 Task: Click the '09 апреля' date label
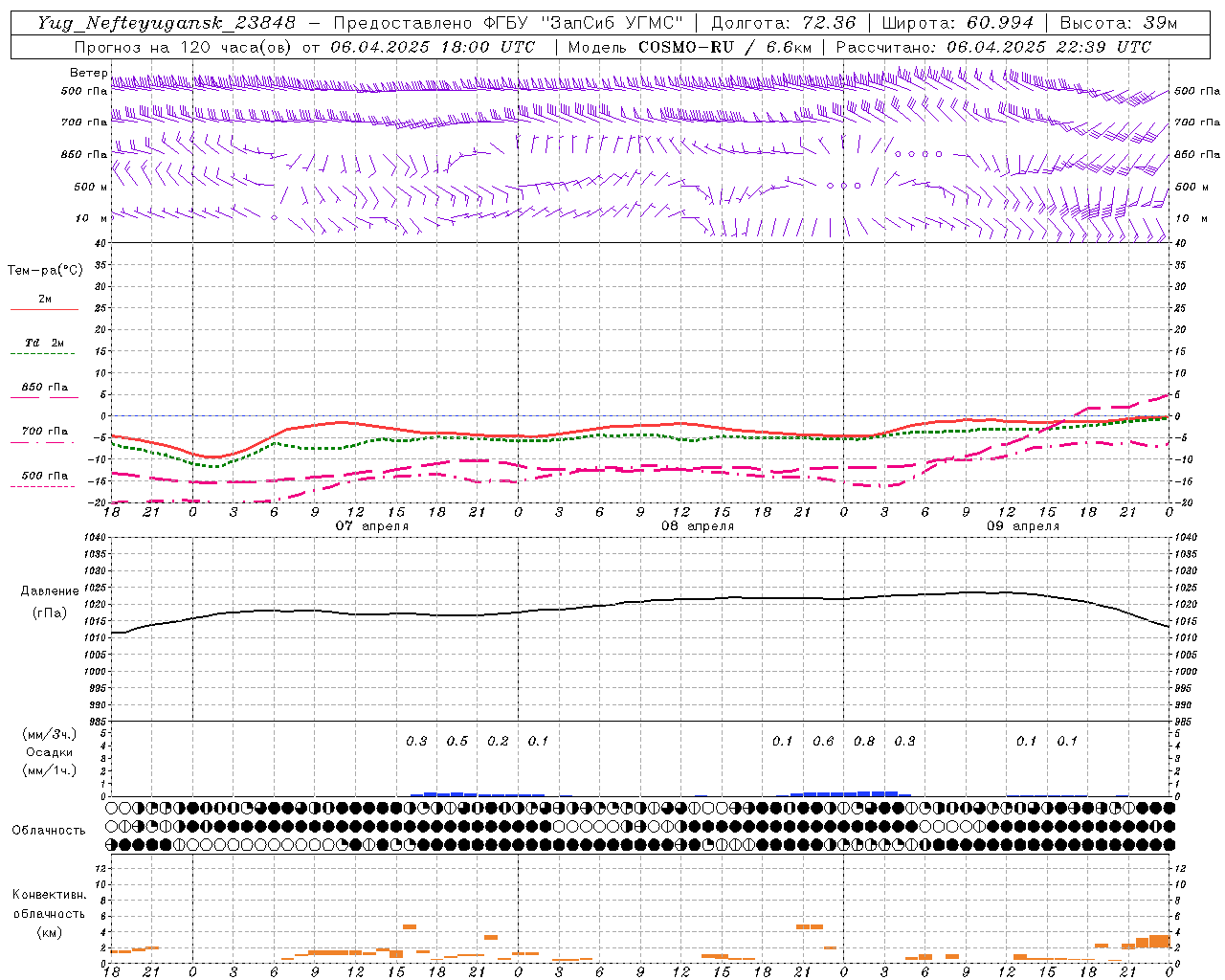pos(1023,526)
